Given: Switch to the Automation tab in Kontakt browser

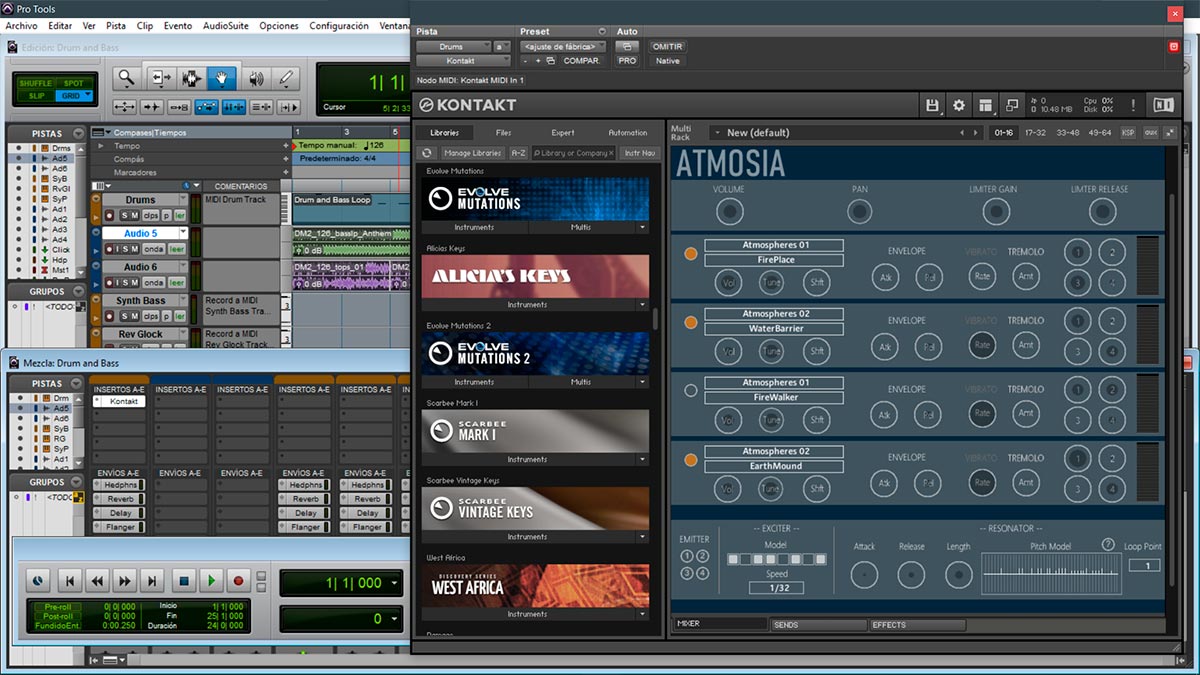Looking at the screenshot, I should (628, 132).
